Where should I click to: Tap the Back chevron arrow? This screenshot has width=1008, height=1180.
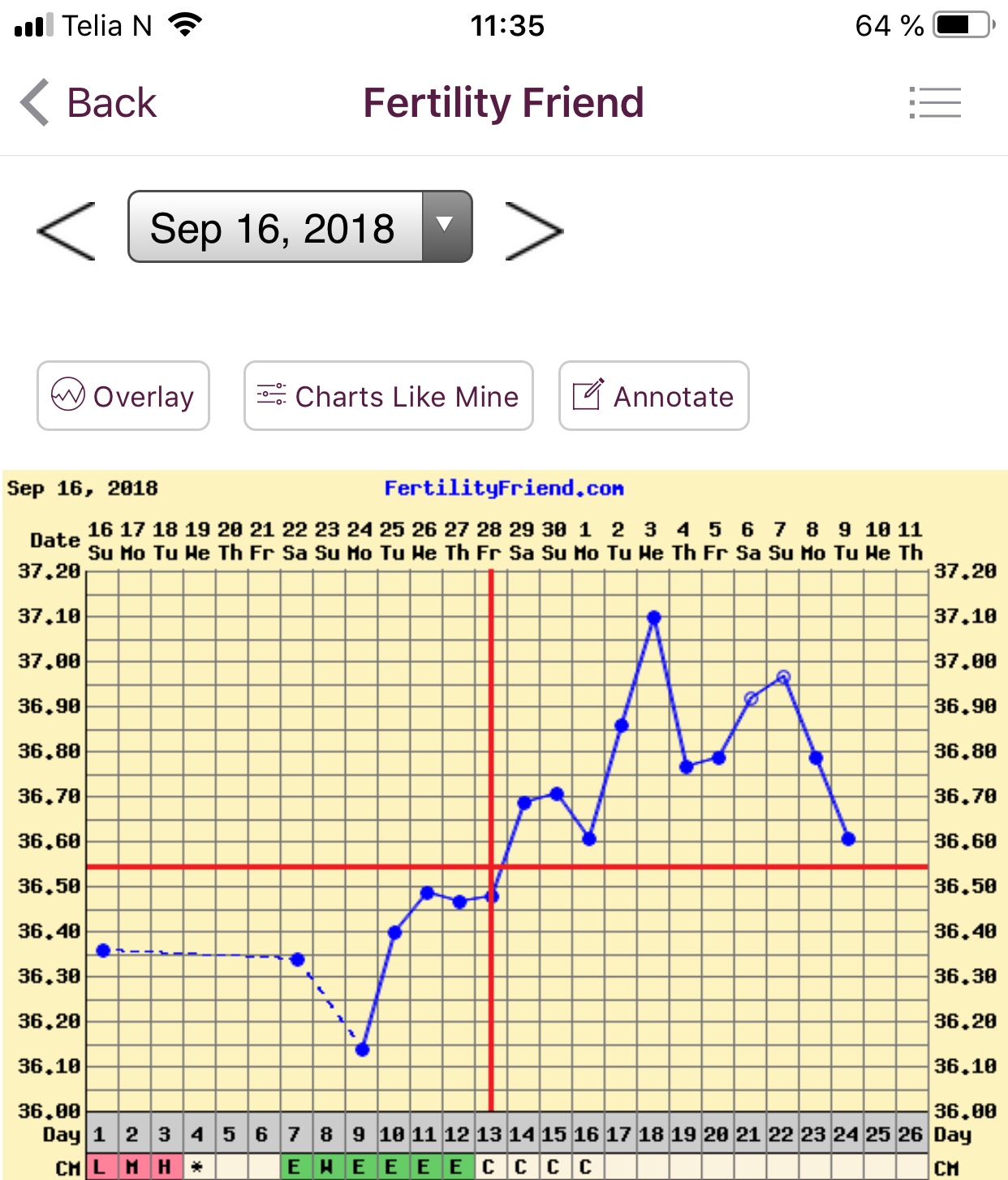pyautogui.click(x=35, y=103)
